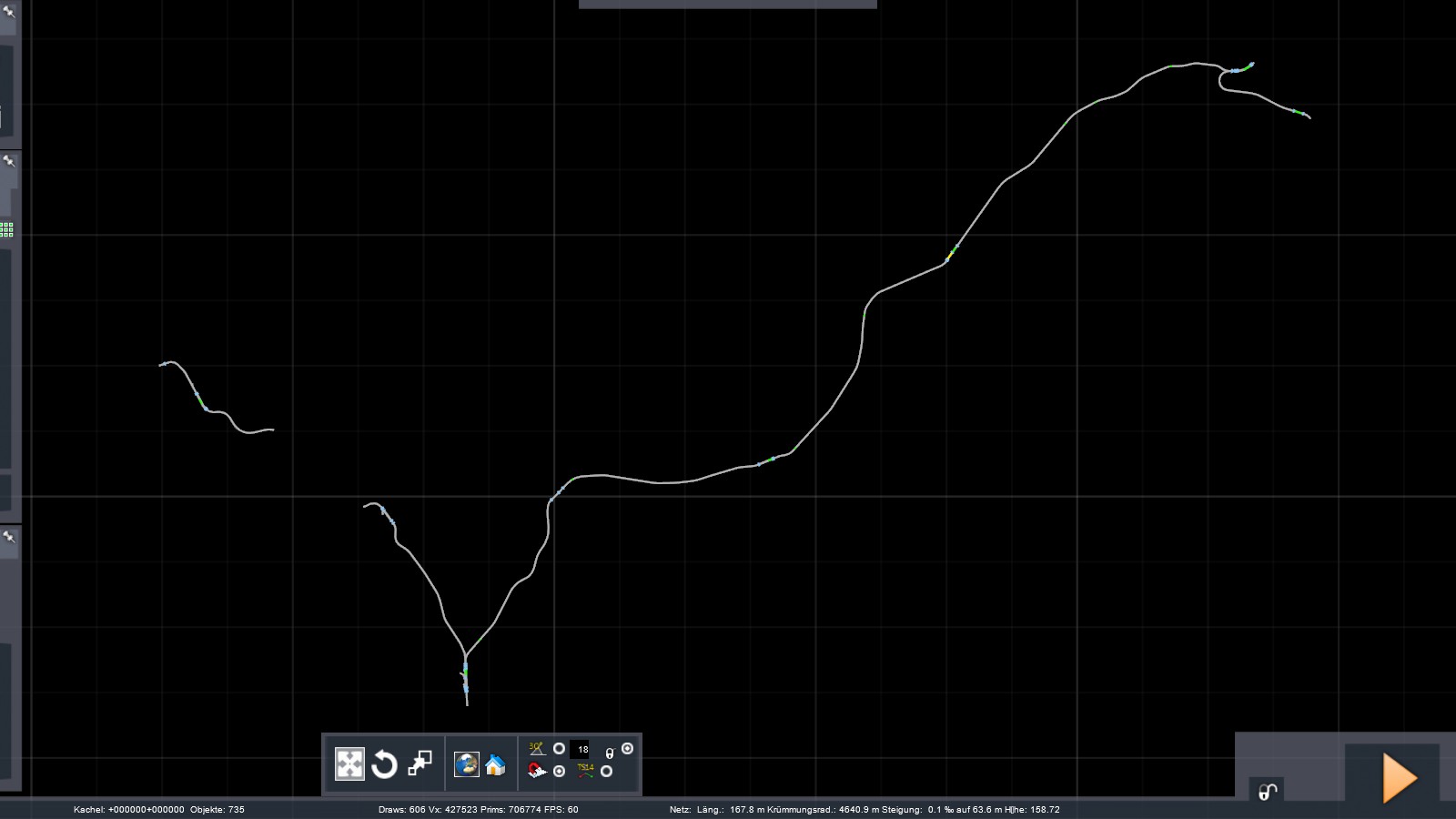Start the scenario with the orange play button
1456x819 pixels.
pos(1400,778)
